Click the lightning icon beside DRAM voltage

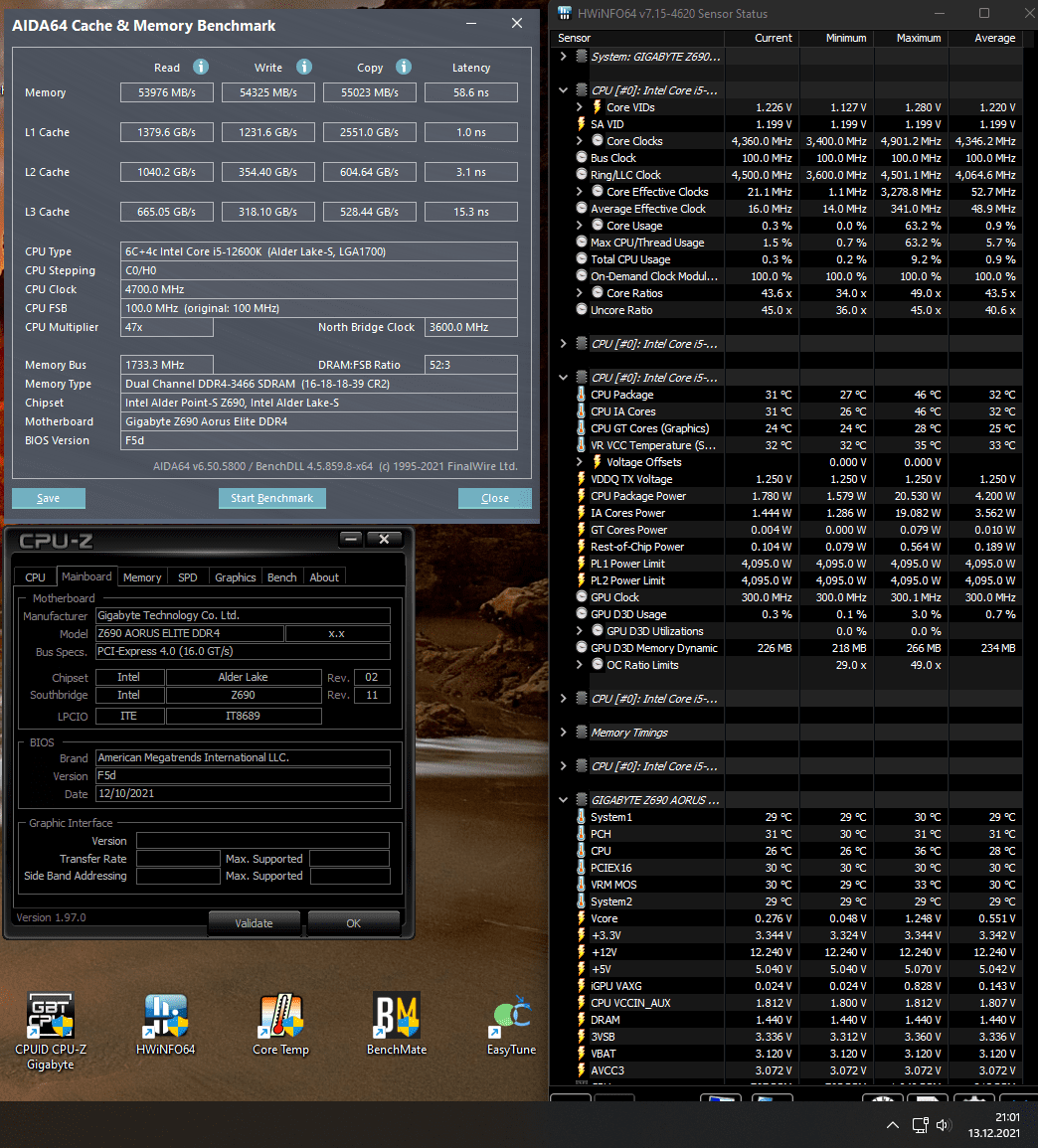pos(582,1019)
